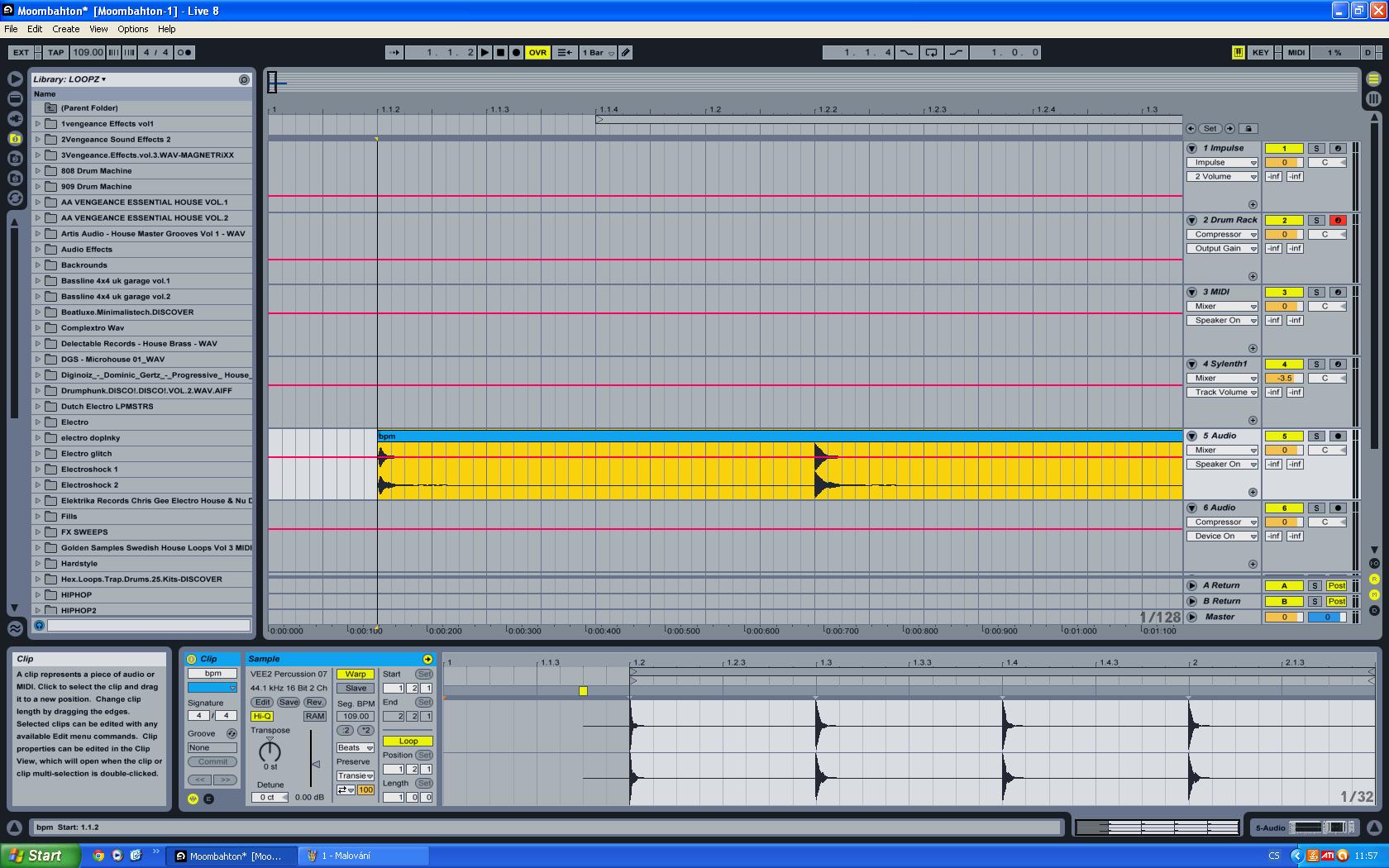
Task: Open the Create menu
Action: tap(66, 29)
